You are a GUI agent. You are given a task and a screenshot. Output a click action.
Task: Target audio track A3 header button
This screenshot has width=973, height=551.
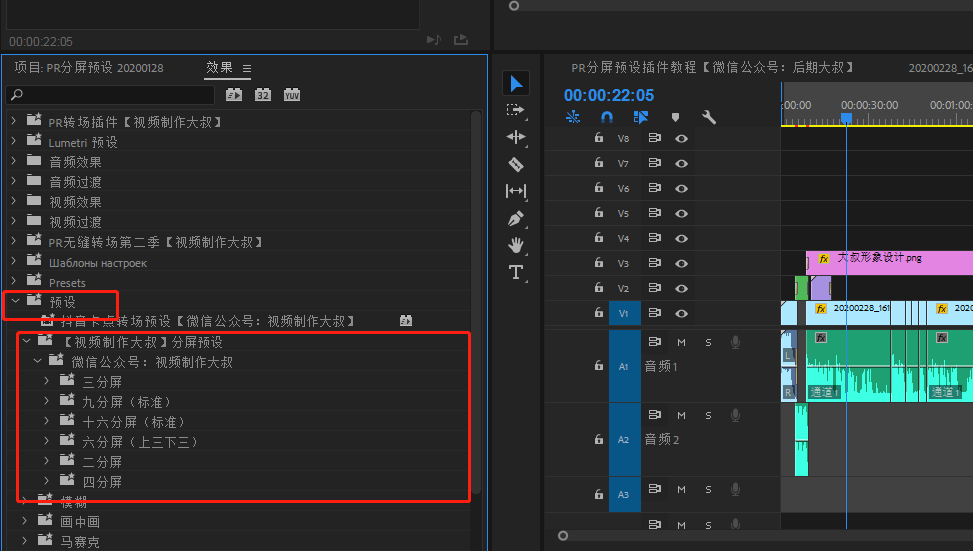tap(624, 495)
